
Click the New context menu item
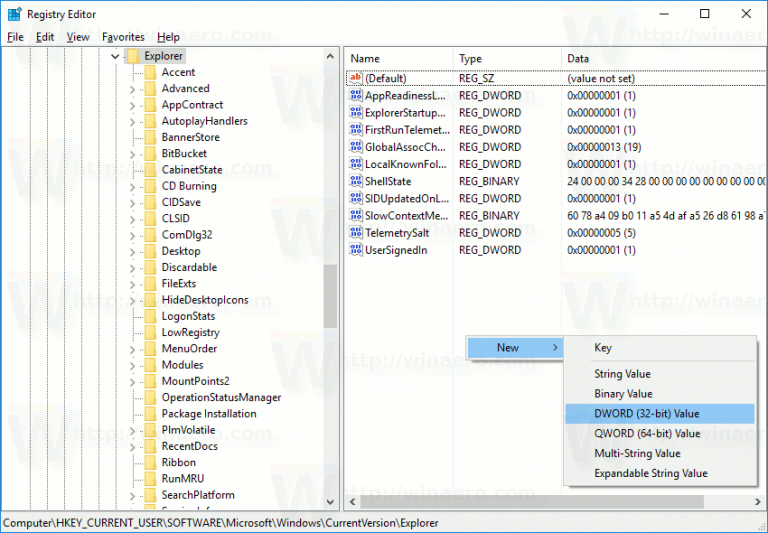pos(514,348)
